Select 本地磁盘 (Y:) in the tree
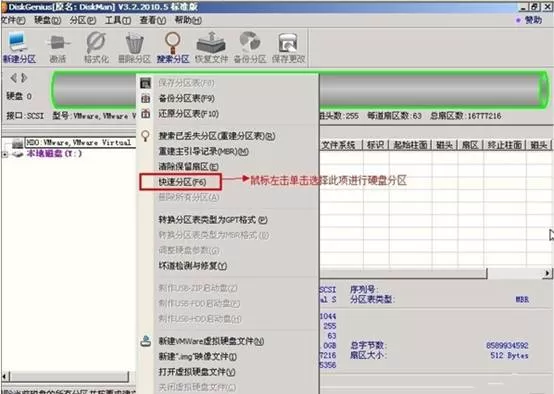Image resolution: width=554 pixels, height=394 pixels. point(54,153)
